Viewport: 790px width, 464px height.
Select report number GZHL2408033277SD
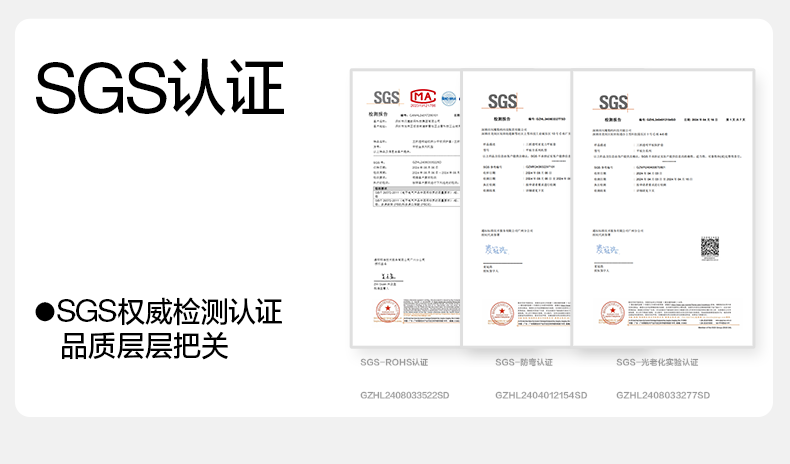coord(663,395)
